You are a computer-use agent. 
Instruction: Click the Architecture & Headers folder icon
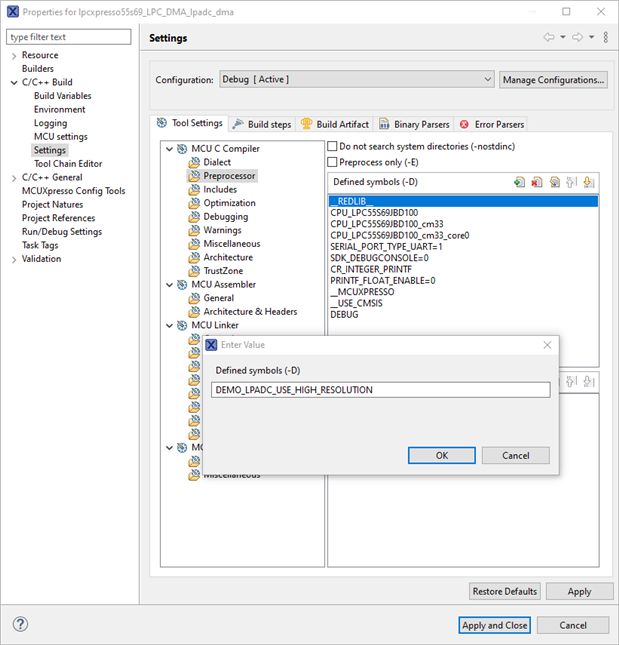pyautogui.click(x=194, y=311)
